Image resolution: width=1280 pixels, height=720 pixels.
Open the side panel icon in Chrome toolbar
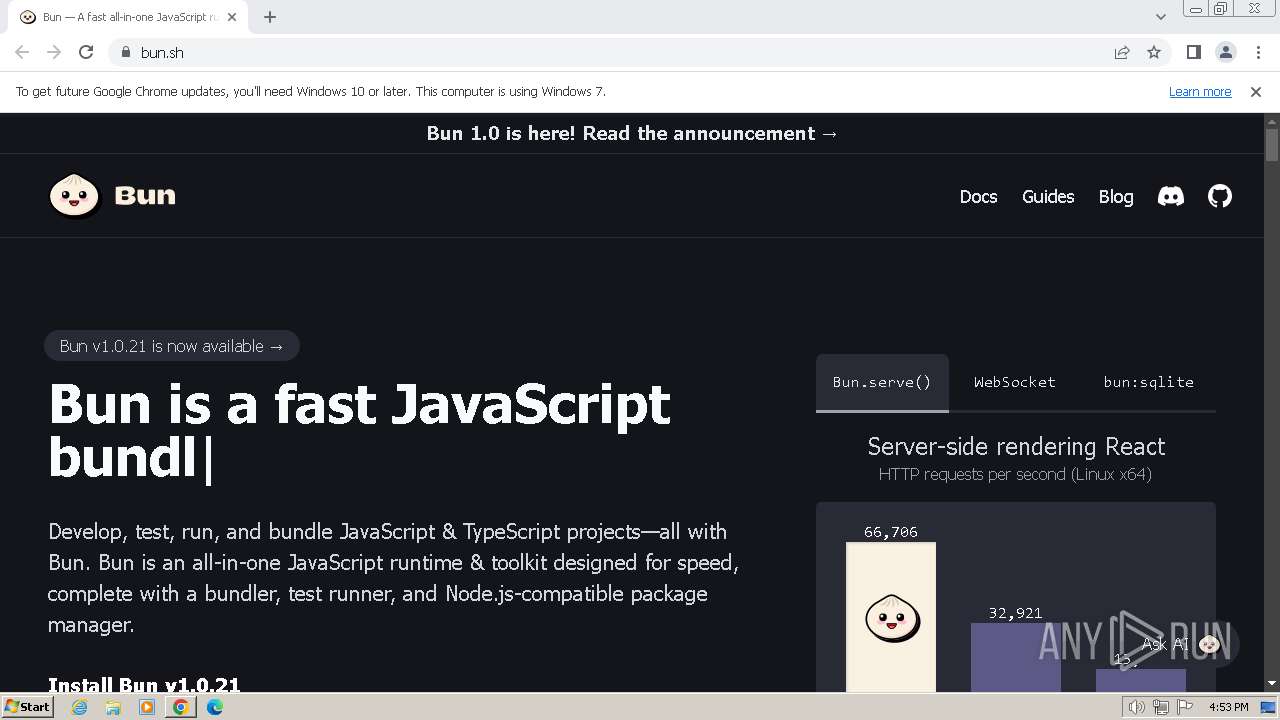tap(1193, 52)
